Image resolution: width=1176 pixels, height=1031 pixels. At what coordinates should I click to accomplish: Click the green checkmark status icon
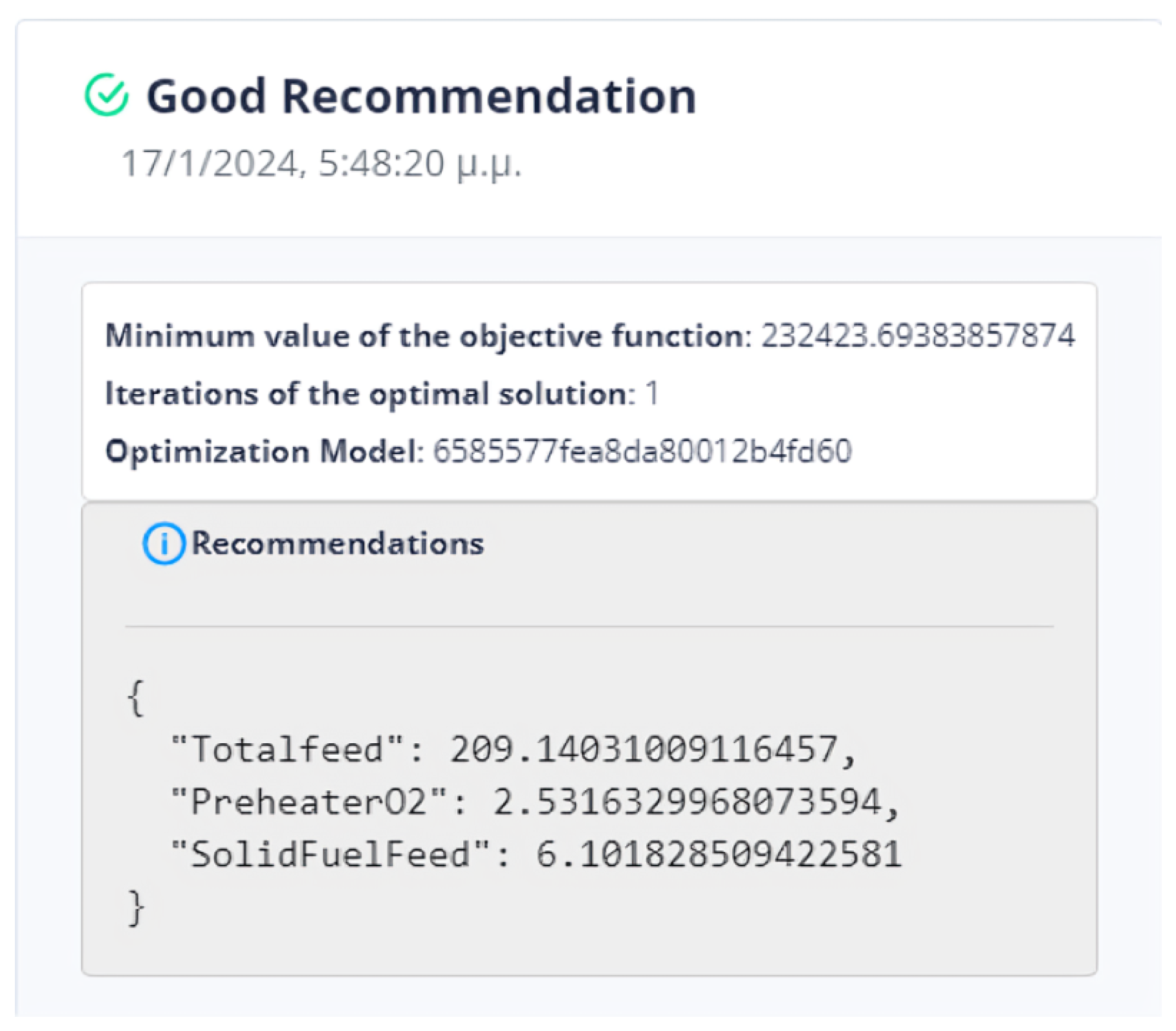[x=107, y=95]
